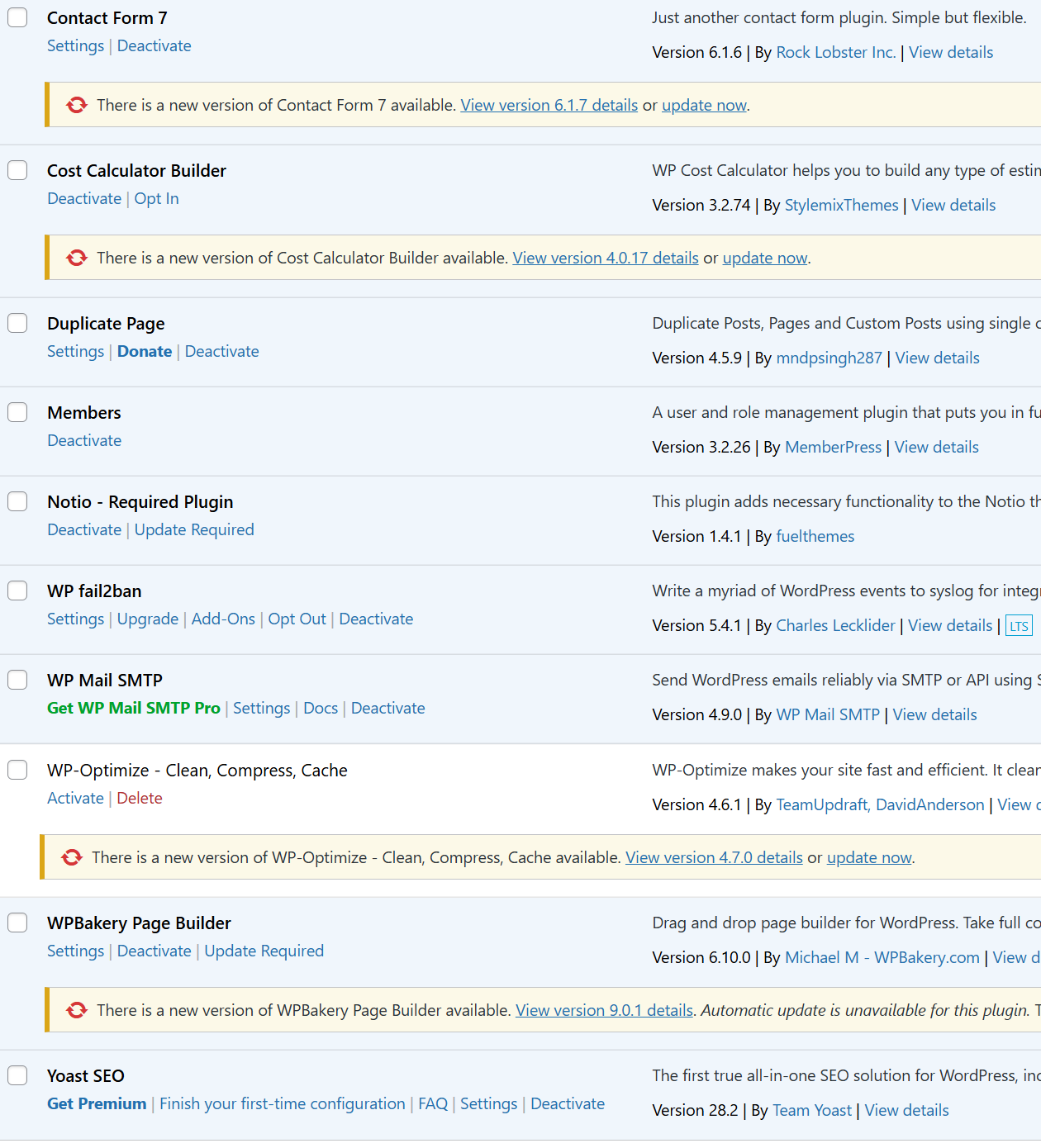Open Add-Ons for WP fail2ban
This screenshot has width=1041, height=1148.
coord(223,619)
